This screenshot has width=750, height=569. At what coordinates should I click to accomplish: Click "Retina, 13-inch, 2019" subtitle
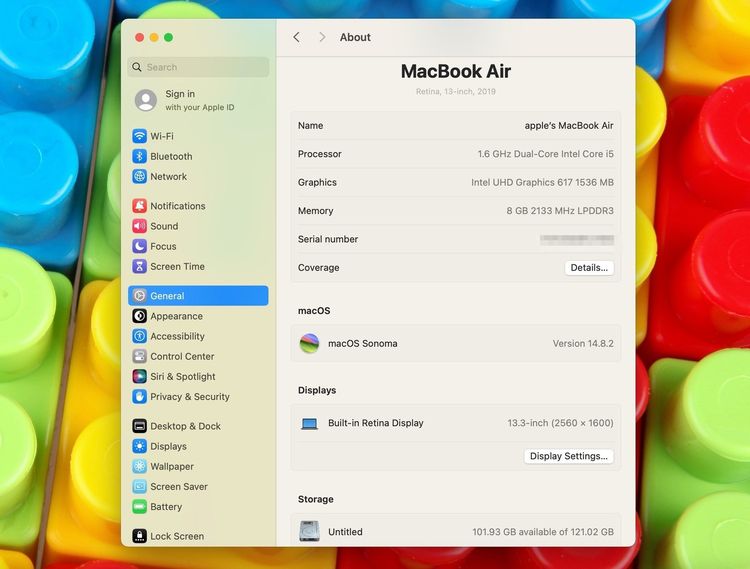point(456,91)
